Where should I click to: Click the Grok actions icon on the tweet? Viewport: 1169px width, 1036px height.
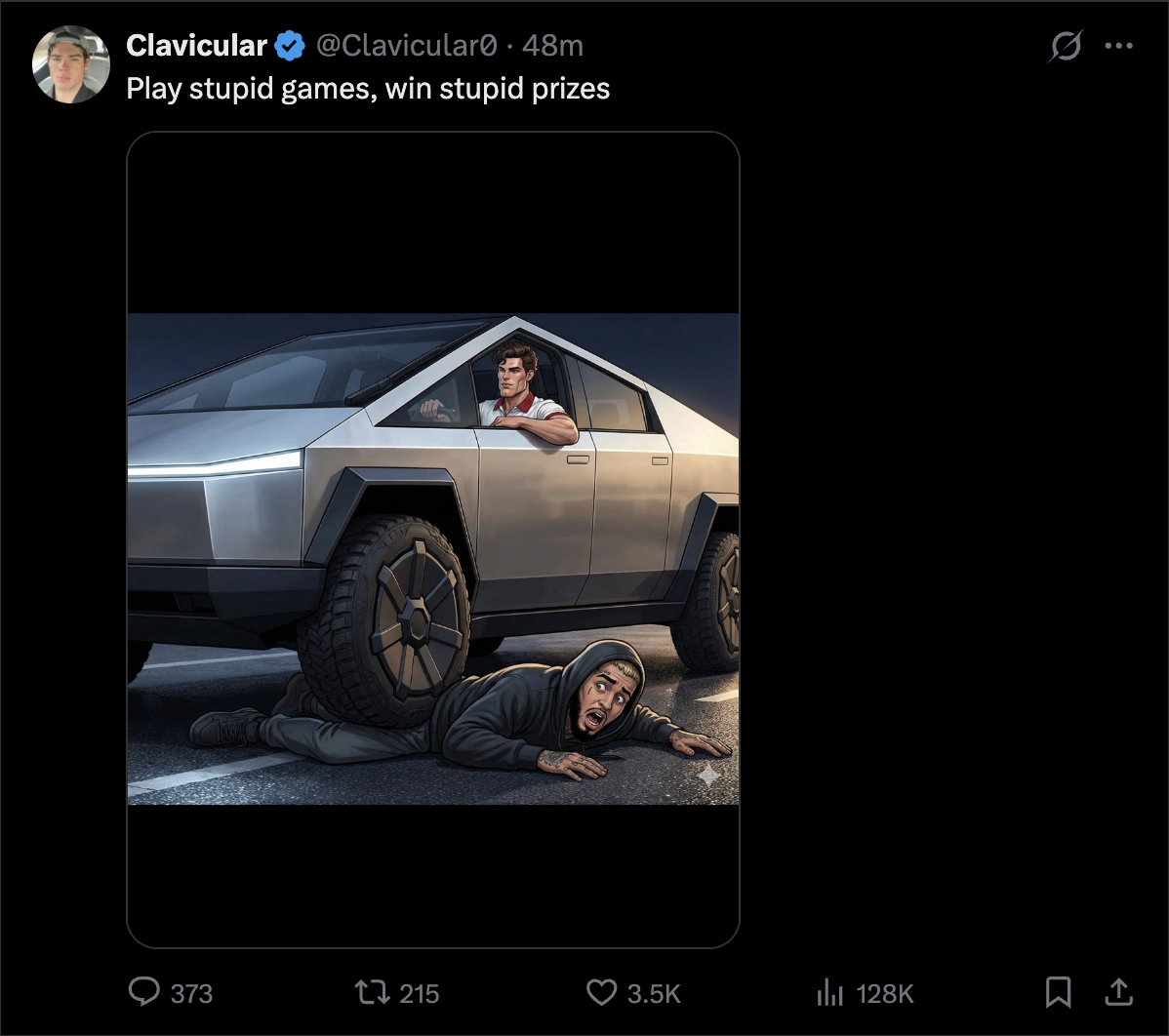click(x=1066, y=45)
